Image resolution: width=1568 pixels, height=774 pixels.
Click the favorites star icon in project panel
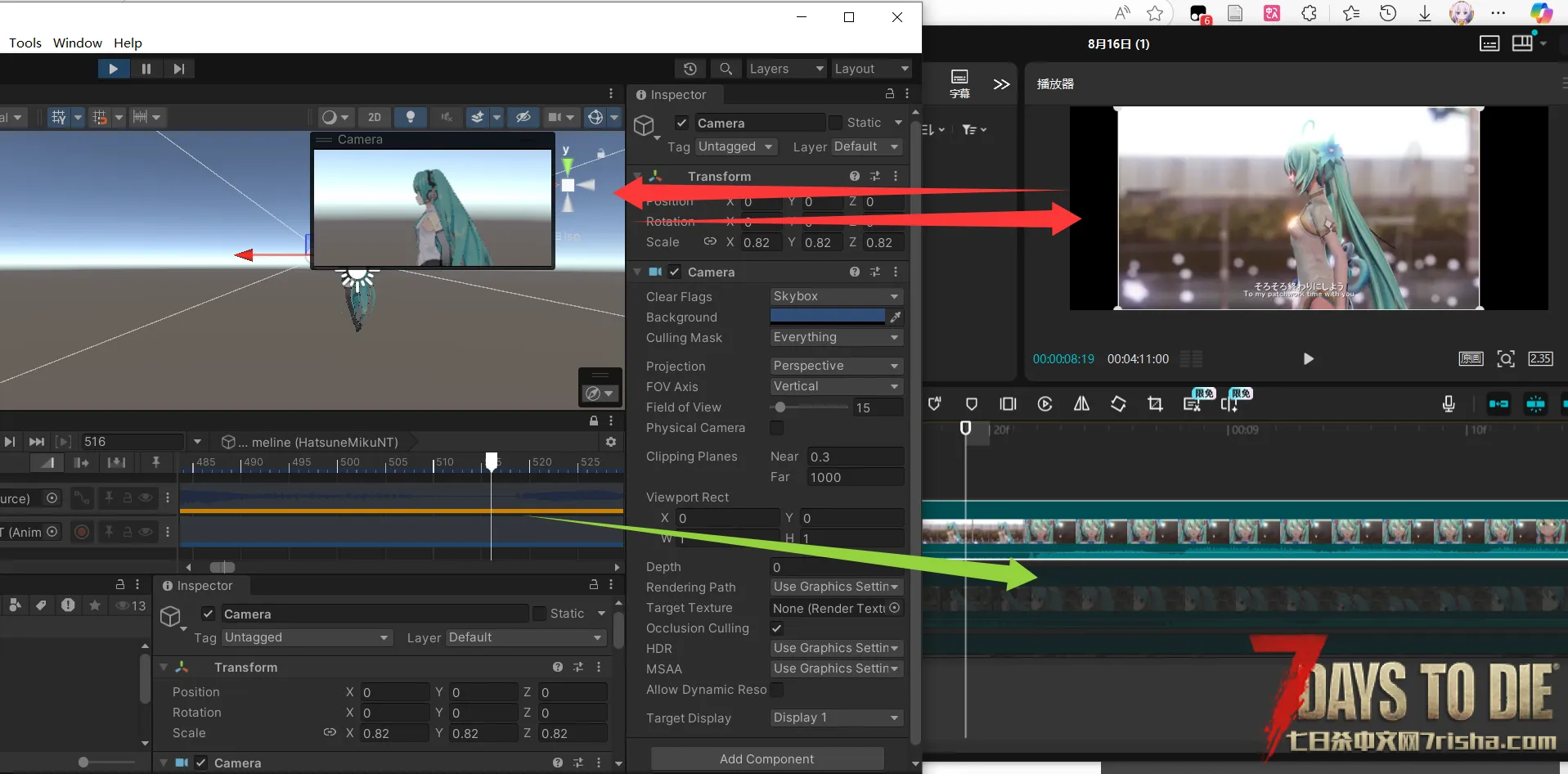pos(95,605)
